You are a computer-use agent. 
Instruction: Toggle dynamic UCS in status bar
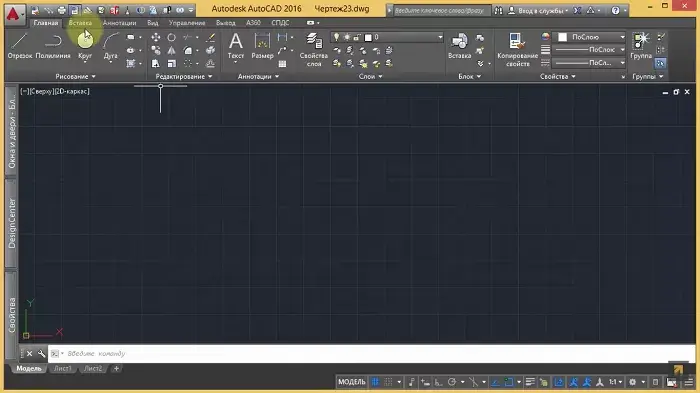pyautogui.click(x=558, y=382)
